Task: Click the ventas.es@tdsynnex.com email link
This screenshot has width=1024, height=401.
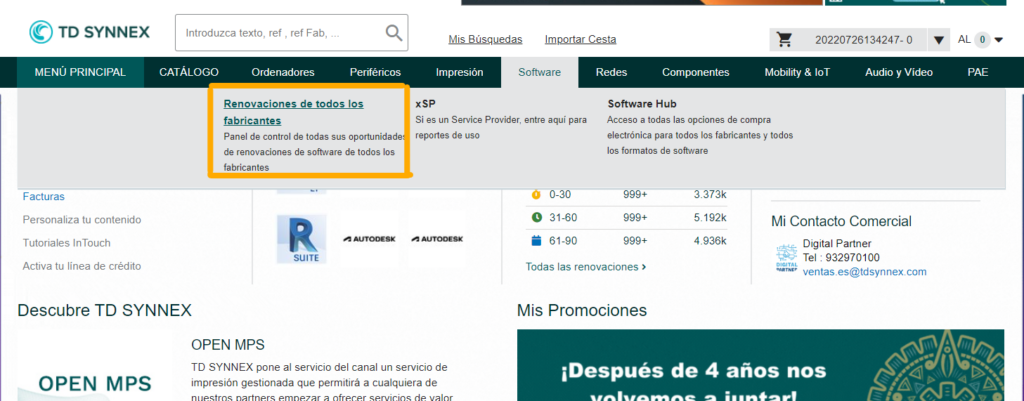Action: pyautogui.click(x=865, y=272)
